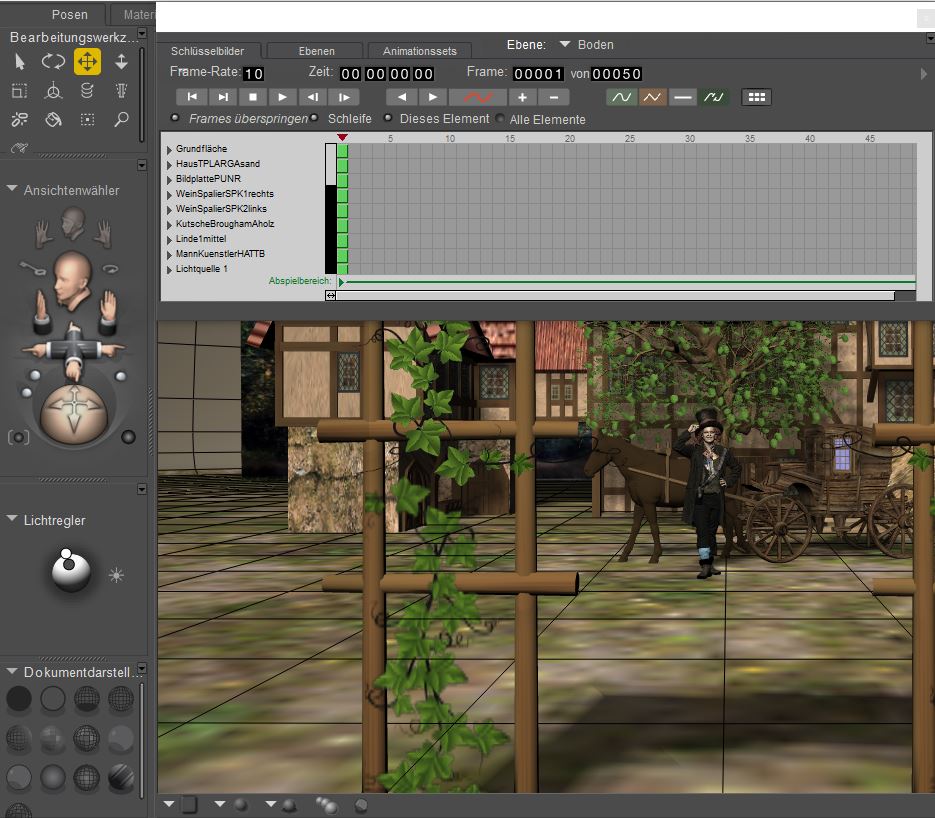935x818 pixels.
Task: Open the Animationssets tab
Action: [x=419, y=51]
